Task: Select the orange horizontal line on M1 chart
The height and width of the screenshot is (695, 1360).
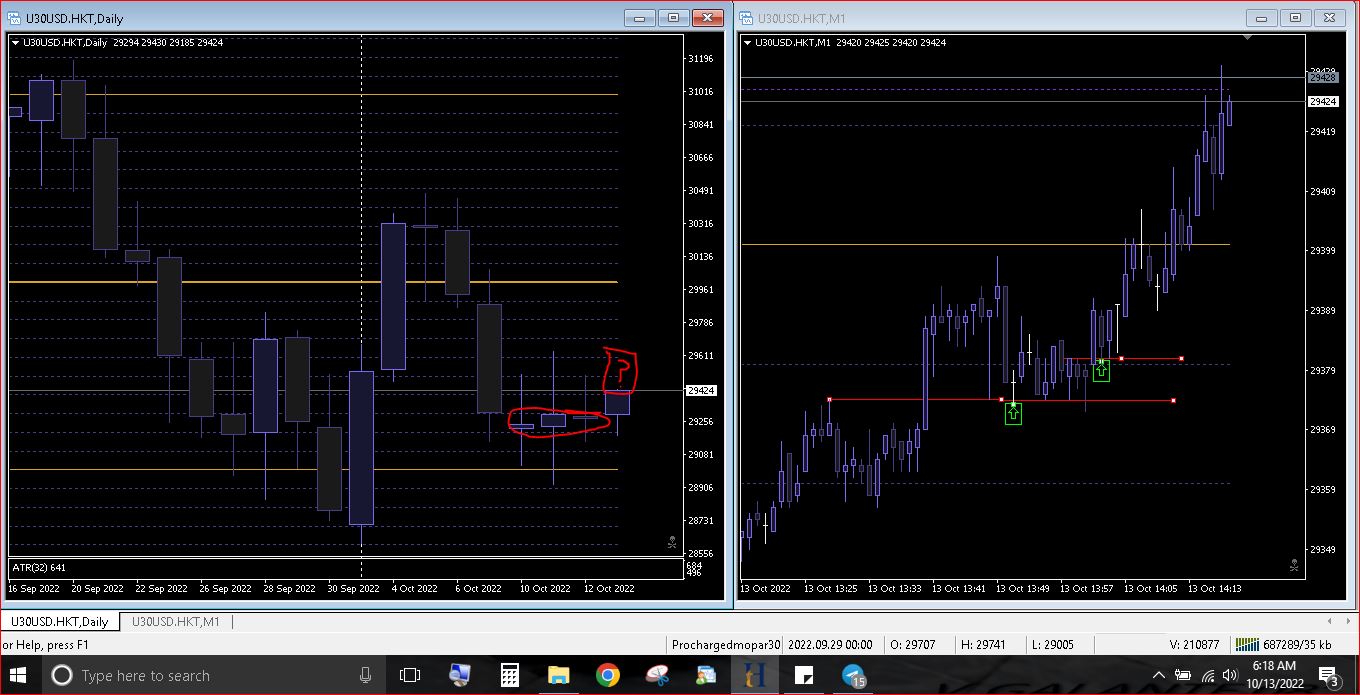Action: pyautogui.click(x=985, y=244)
